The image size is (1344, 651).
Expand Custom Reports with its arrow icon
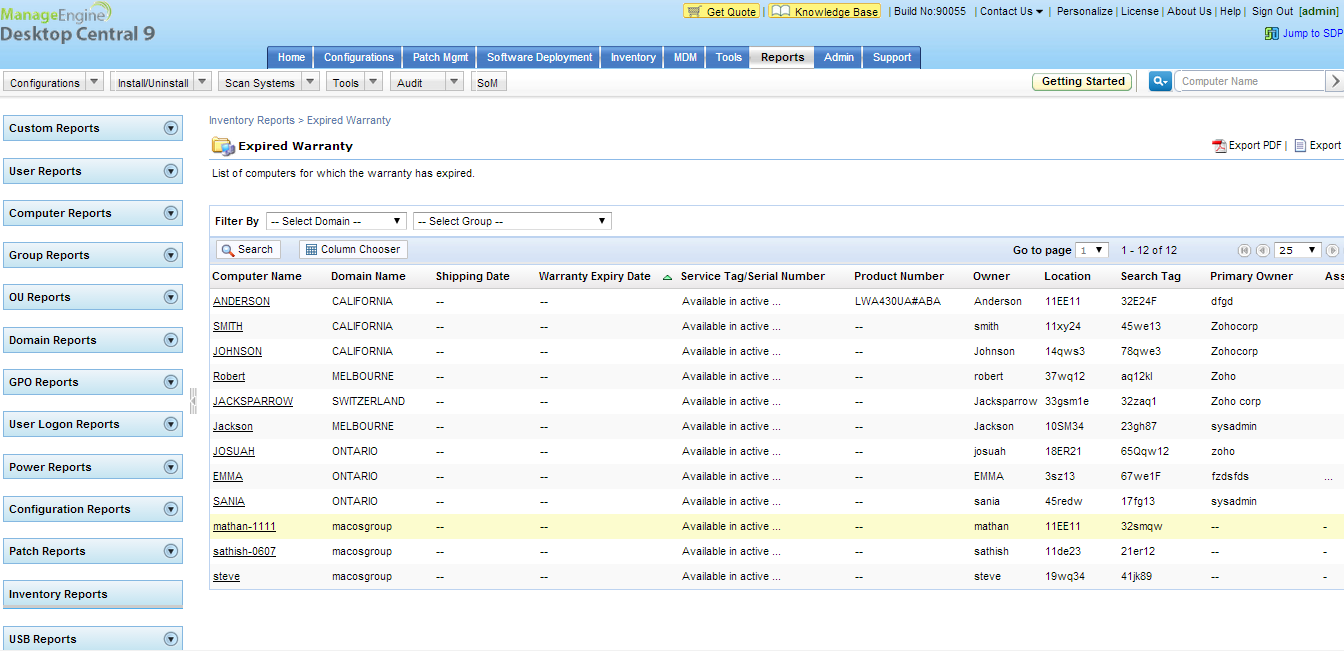click(x=170, y=128)
